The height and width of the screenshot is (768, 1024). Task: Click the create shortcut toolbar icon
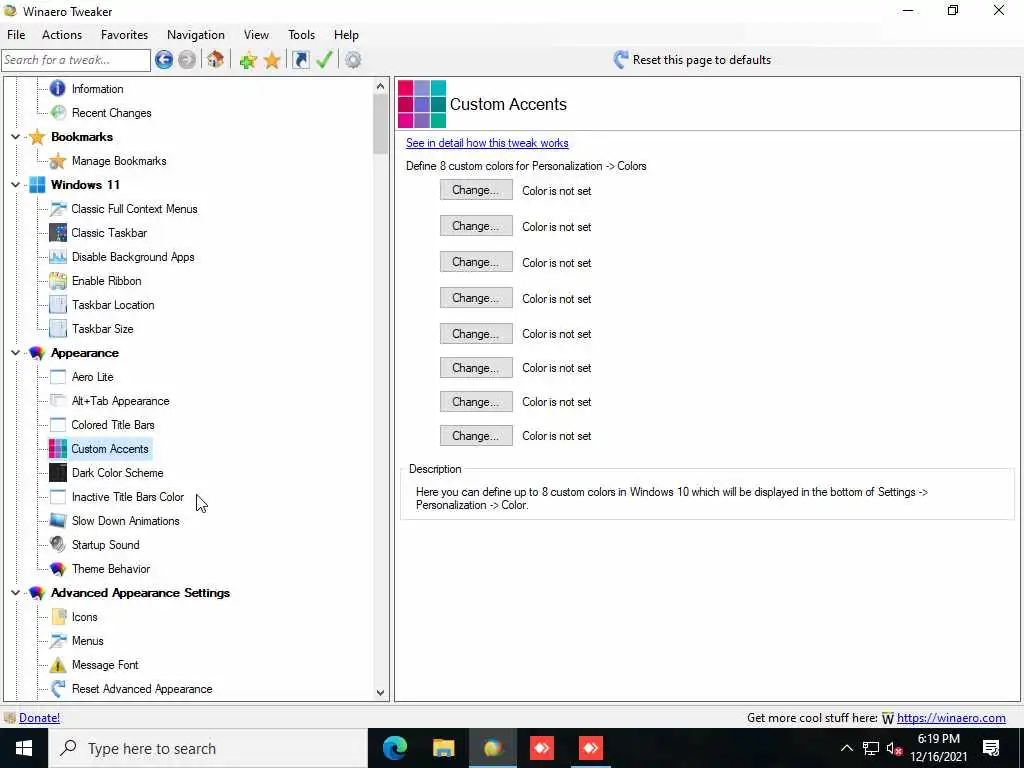[x=300, y=60]
